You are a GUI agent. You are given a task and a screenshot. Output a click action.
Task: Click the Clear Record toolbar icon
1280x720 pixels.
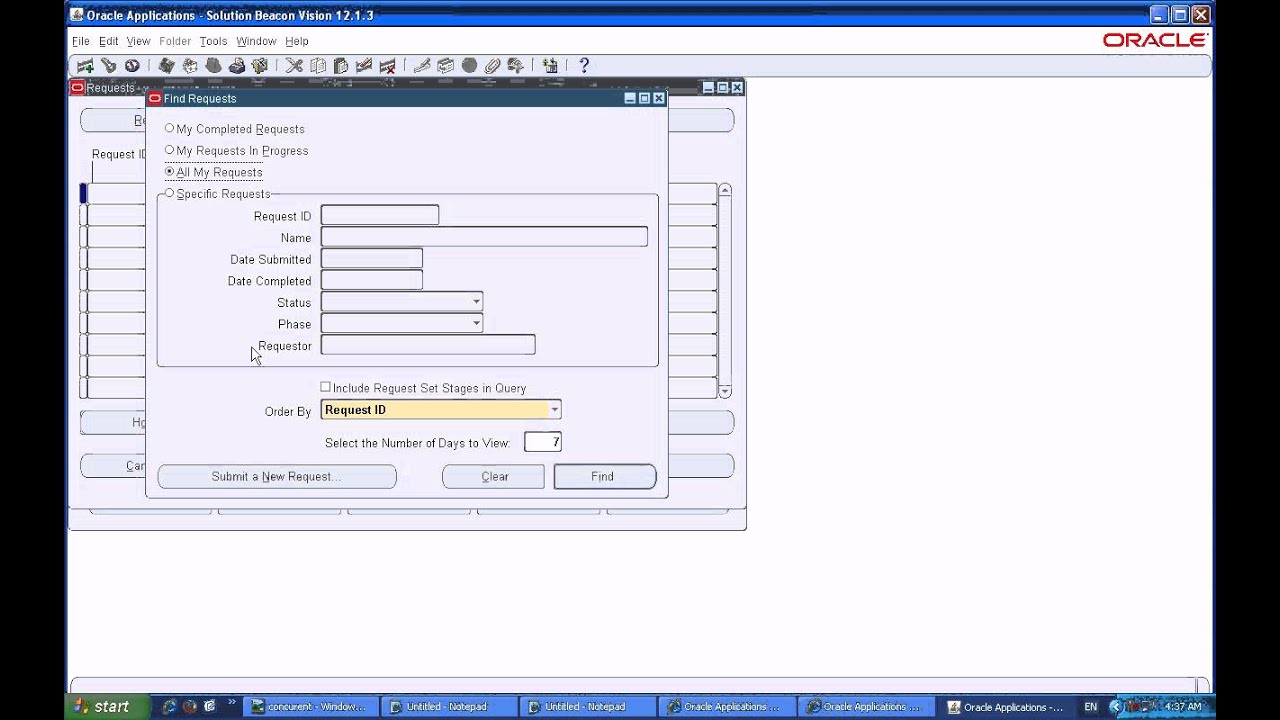[x=364, y=66]
